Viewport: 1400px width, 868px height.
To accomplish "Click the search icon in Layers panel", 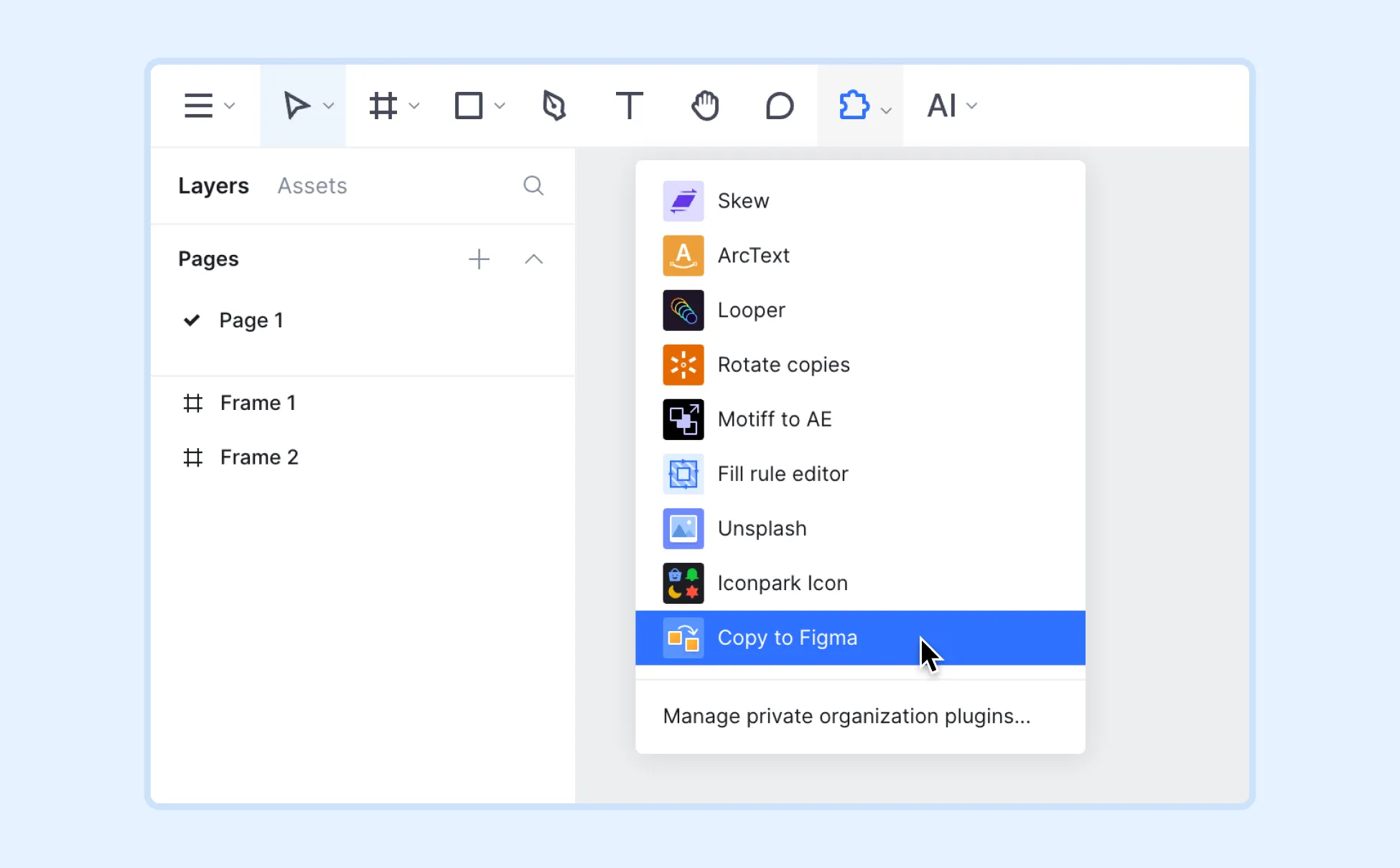I will (x=533, y=186).
